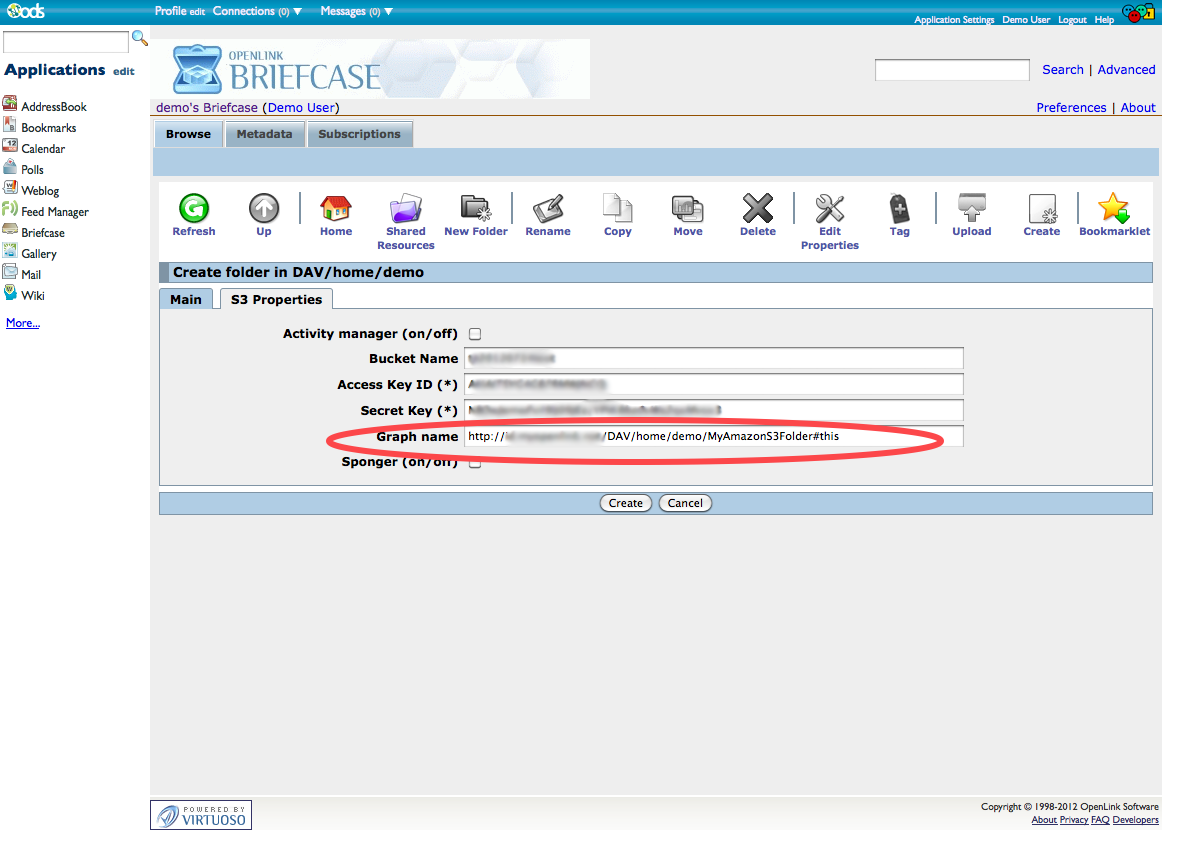Viewport: 1180px width, 850px height.
Task: Expand the Connections dropdown menu
Action: (257, 11)
